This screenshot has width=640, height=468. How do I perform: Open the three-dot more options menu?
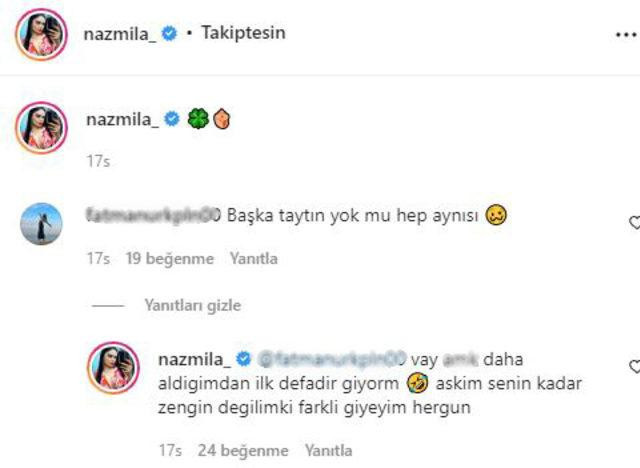pyautogui.click(x=627, y=35)
